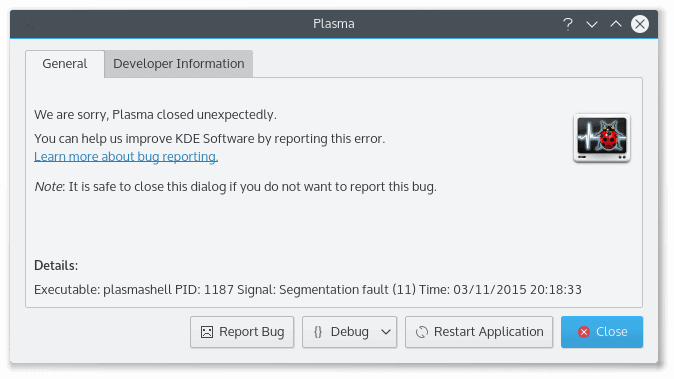Viewport: 674px width, 379px height.
Task: Dismiss dialog with the blue Close button
Action: 602,332
